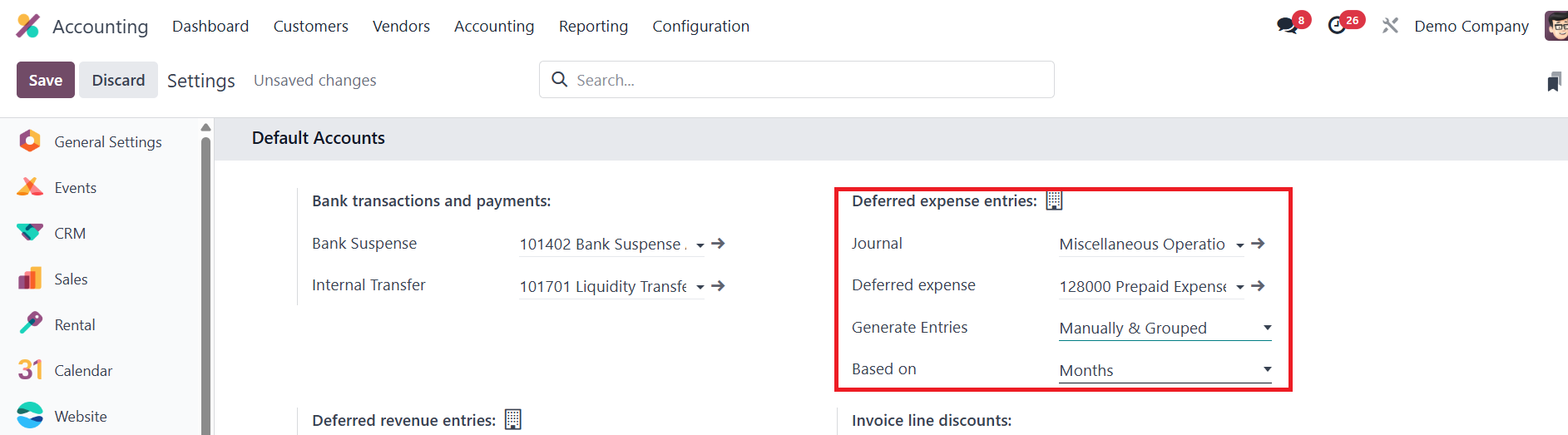
Task: Open the Reporting menu
Action: point(593,27)
